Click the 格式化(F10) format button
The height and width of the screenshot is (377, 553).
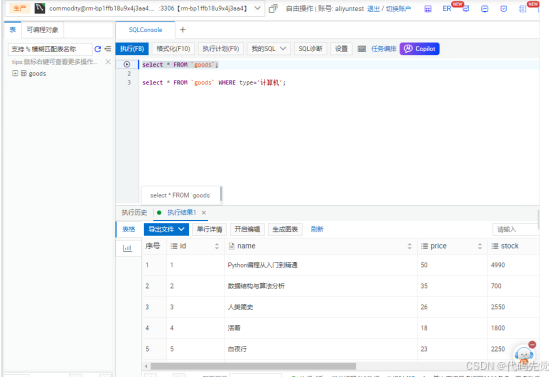[x=173, y=49]
